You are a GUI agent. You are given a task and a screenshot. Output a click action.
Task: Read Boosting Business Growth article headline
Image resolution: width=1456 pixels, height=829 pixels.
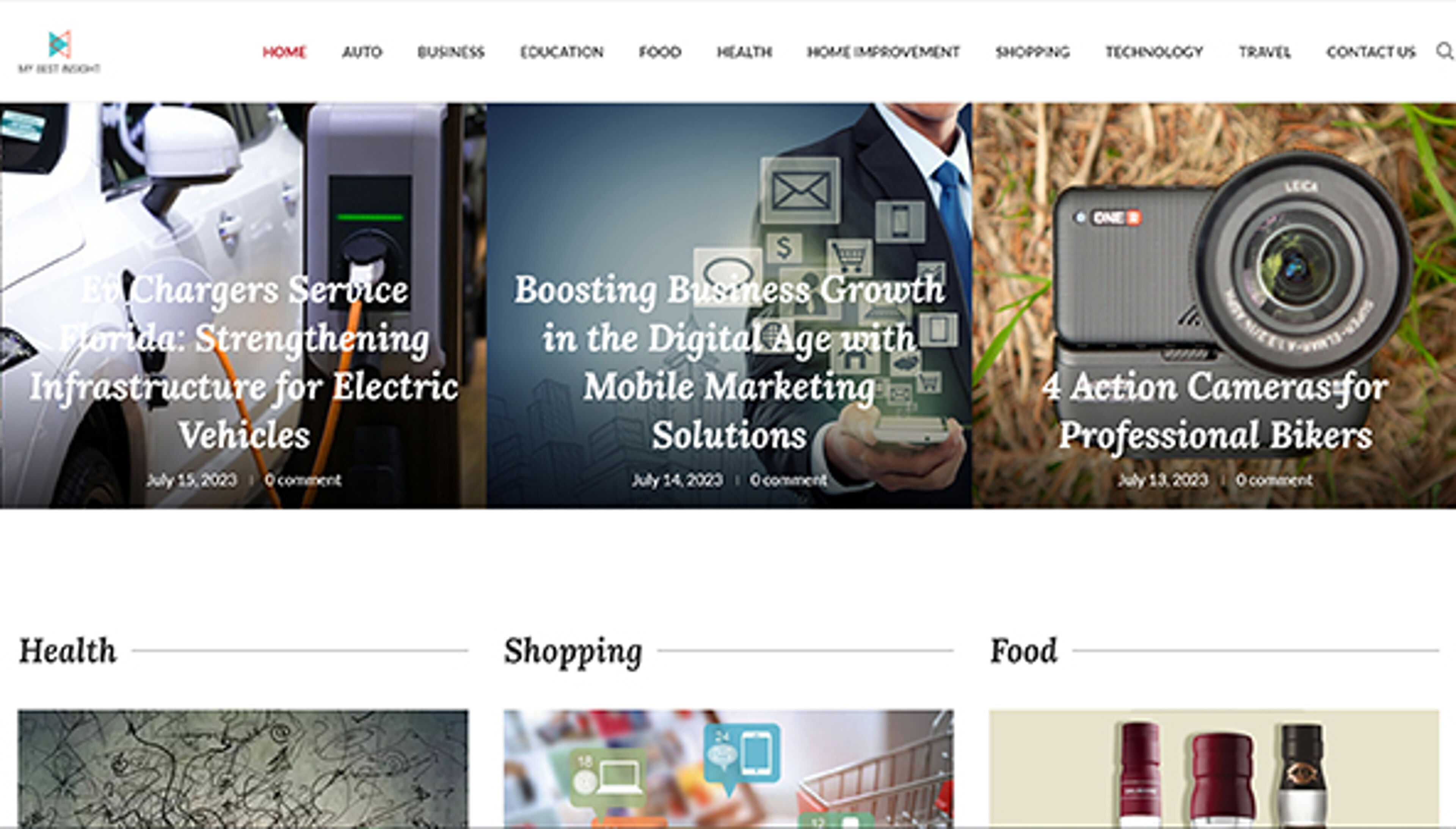[729, 362]
